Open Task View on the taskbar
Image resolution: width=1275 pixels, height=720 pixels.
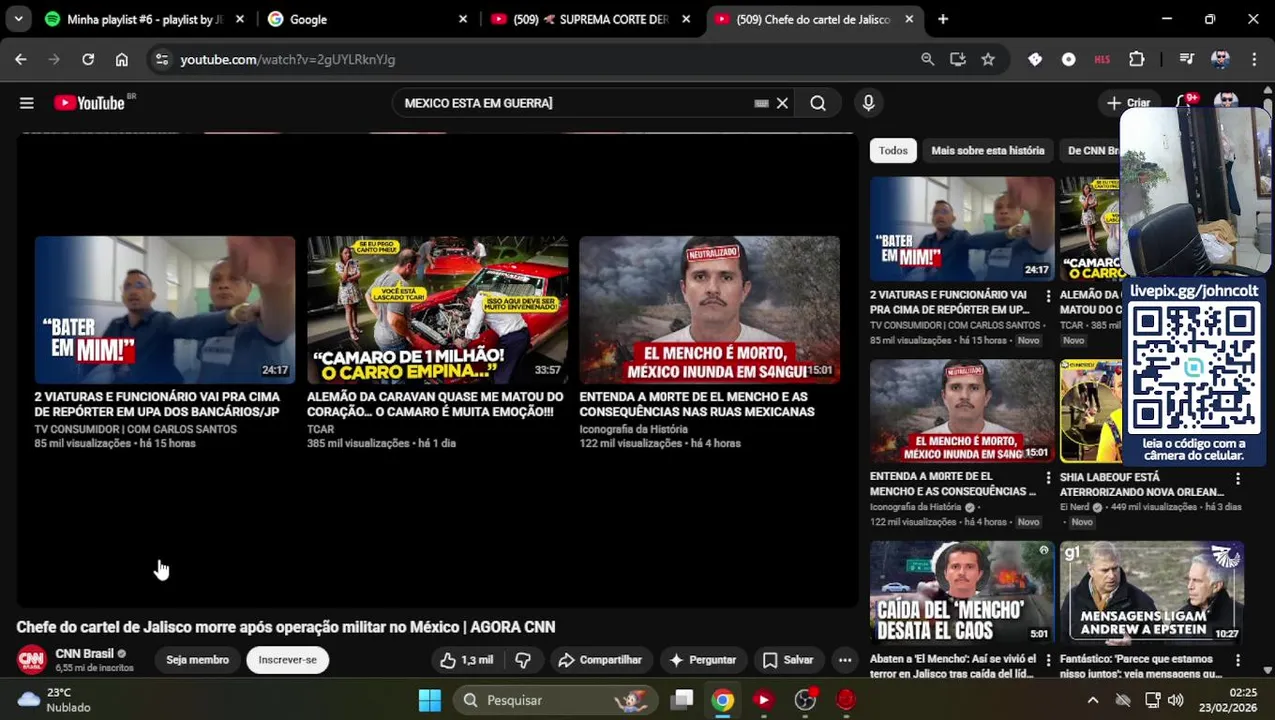pos(682,700)
